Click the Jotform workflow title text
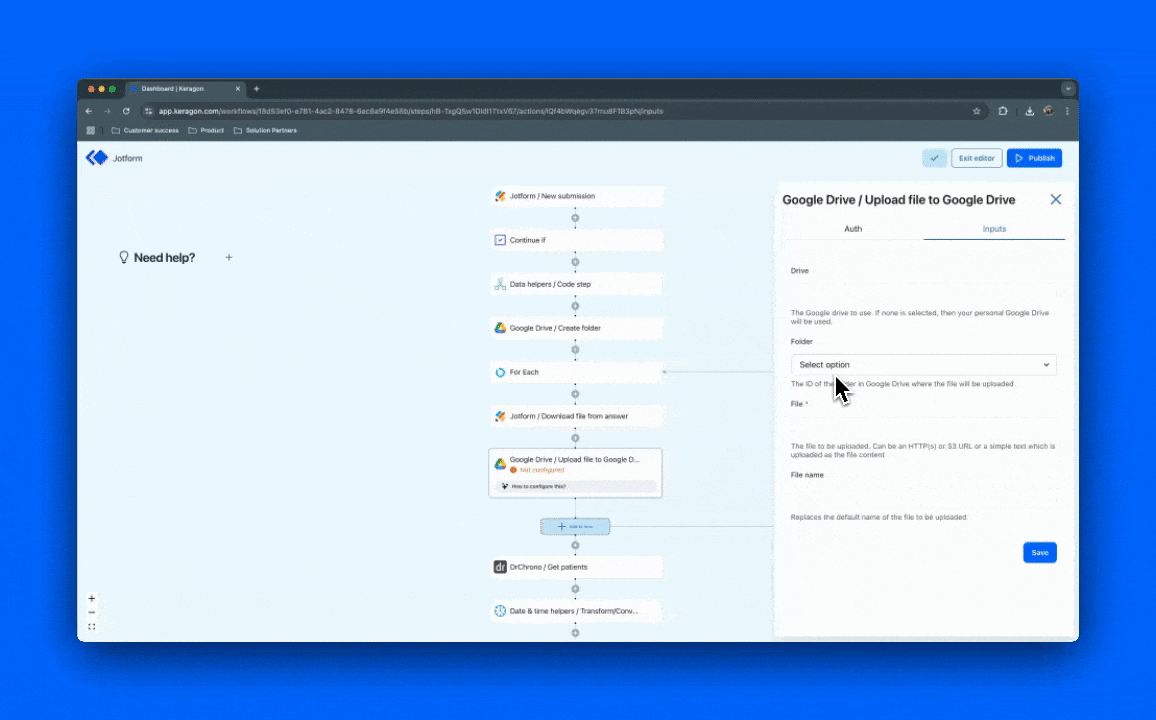 pyautogui.click(x=128, y=158)
